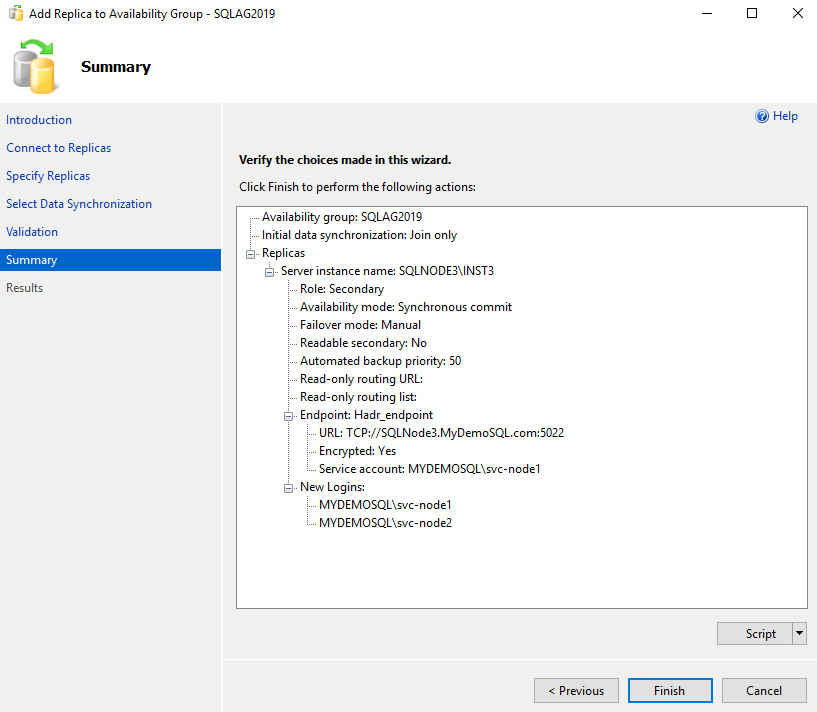Go to the Introduction wizard page

(x=39, y=120)
